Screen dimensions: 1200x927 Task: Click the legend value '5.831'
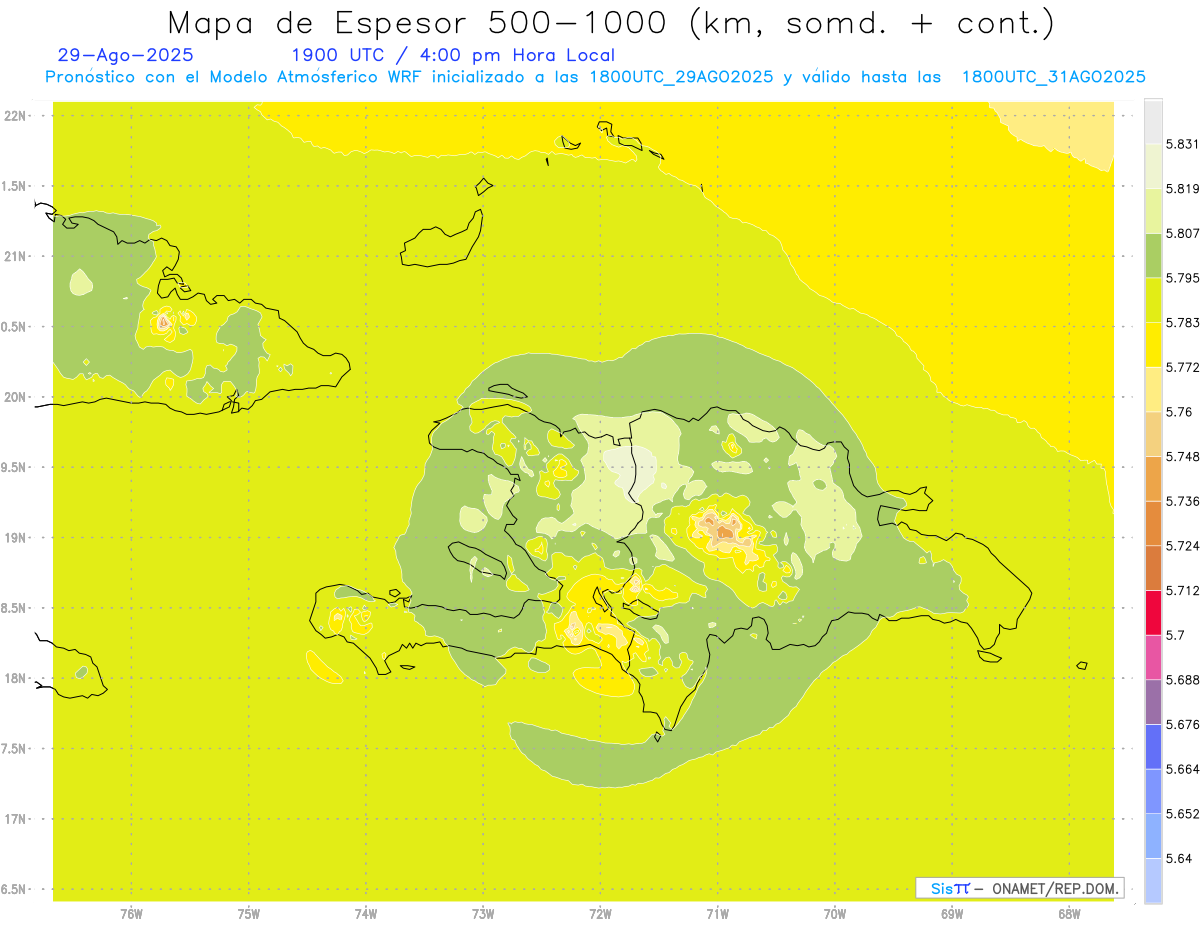coord(1182,144)
